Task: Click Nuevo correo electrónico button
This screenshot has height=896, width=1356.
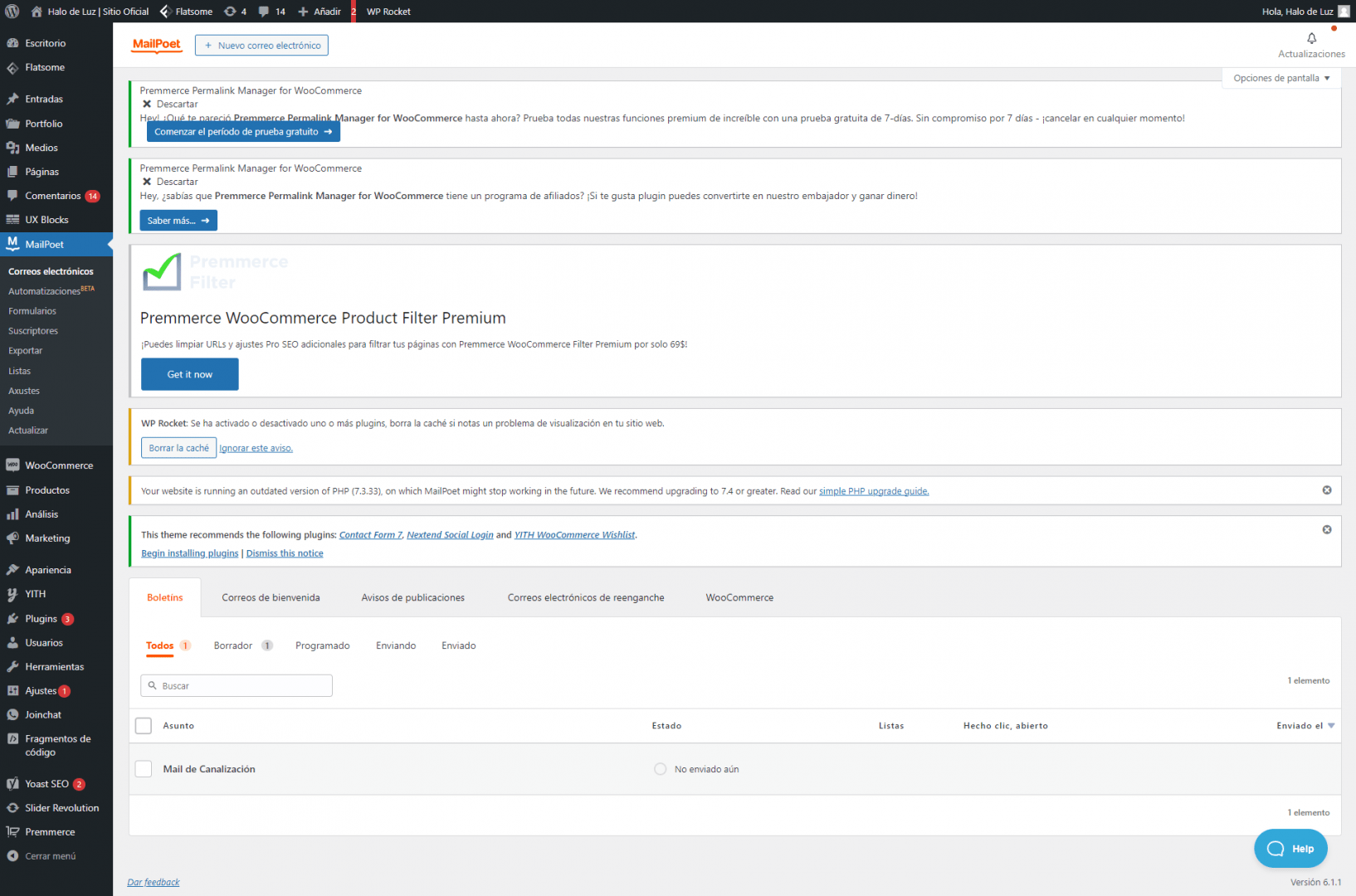Action: [x=261, y=46]
